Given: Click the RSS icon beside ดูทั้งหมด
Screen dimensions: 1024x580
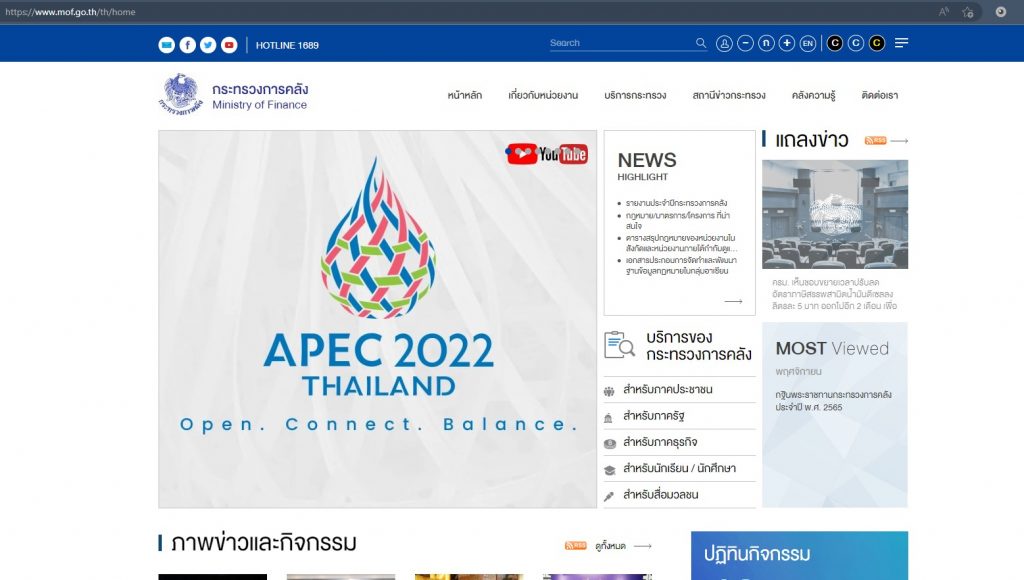Looking at the screenshot, I should [575, 545].
